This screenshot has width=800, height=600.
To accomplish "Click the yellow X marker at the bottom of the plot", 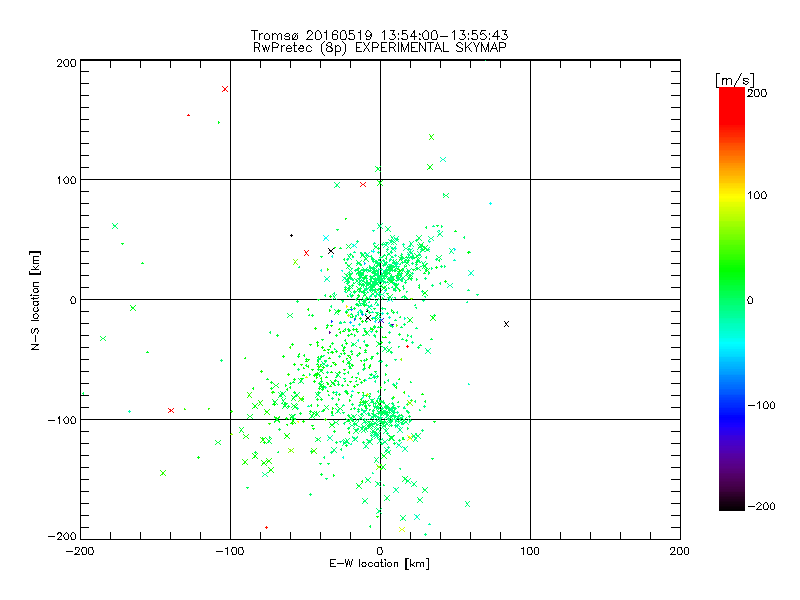I will tap(402, 530).
